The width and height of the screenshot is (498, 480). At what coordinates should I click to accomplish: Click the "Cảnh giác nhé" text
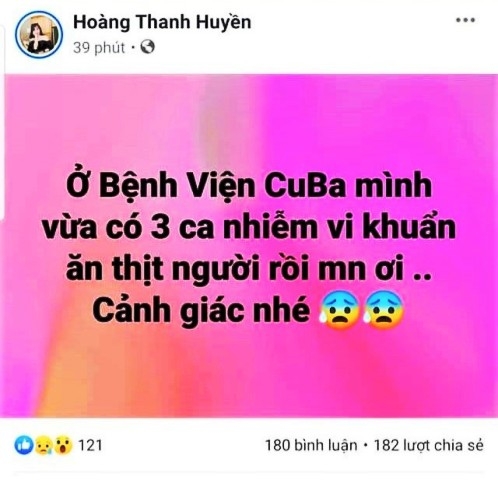(201, 311)
